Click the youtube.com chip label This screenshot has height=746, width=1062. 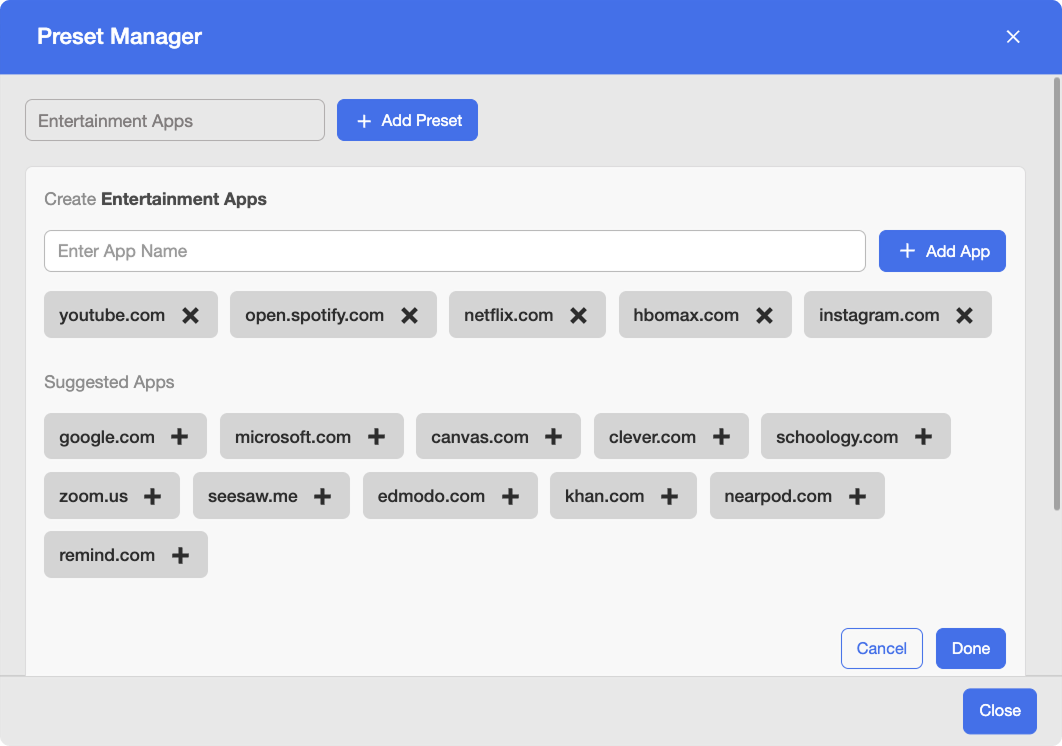pyautogui.click(x=112, y=315)
